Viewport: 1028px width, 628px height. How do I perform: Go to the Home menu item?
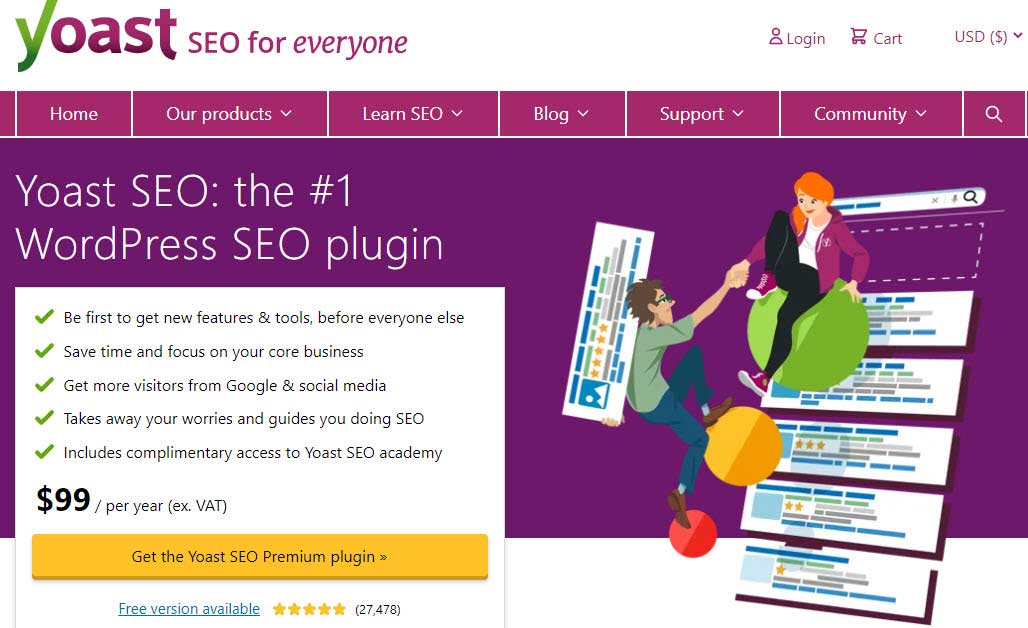pos(73,114)
